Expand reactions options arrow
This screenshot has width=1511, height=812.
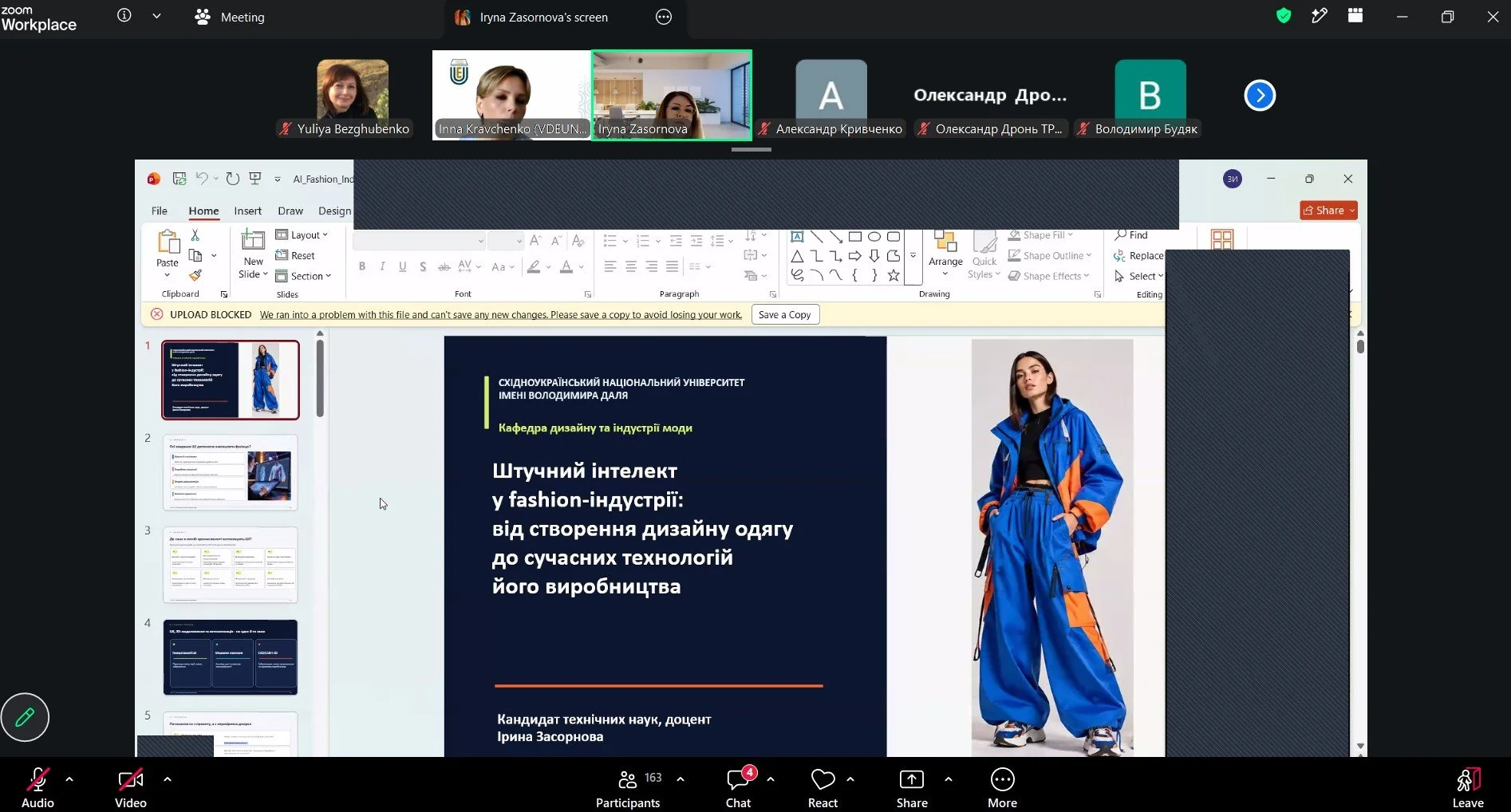tap(850, 779)
